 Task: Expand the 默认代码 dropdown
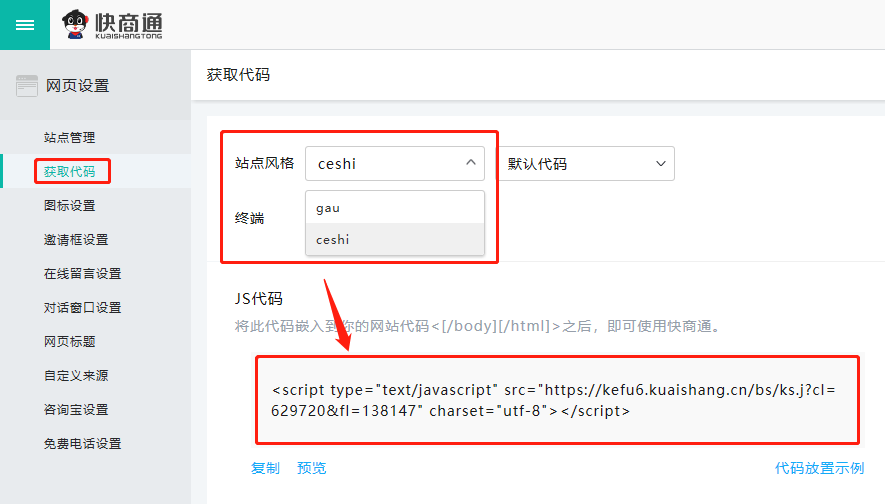pos(586,163)
